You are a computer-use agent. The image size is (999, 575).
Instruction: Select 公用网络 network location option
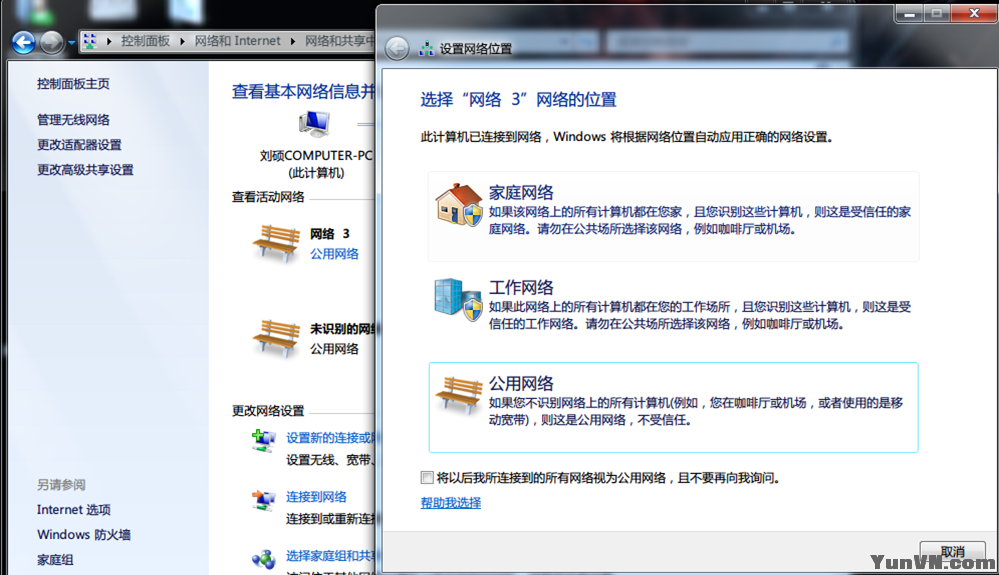coord(673,408)
